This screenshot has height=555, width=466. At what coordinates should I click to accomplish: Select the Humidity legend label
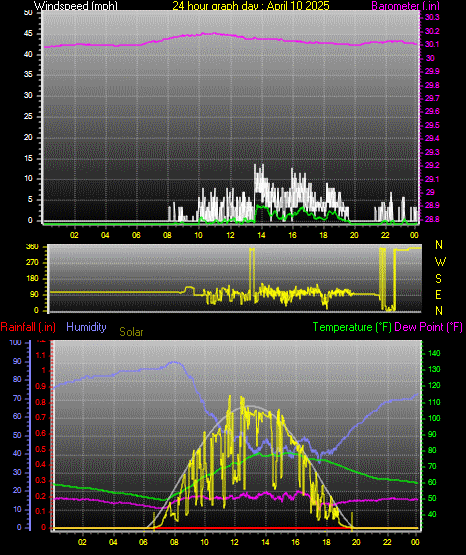click(x=86, y=327)
